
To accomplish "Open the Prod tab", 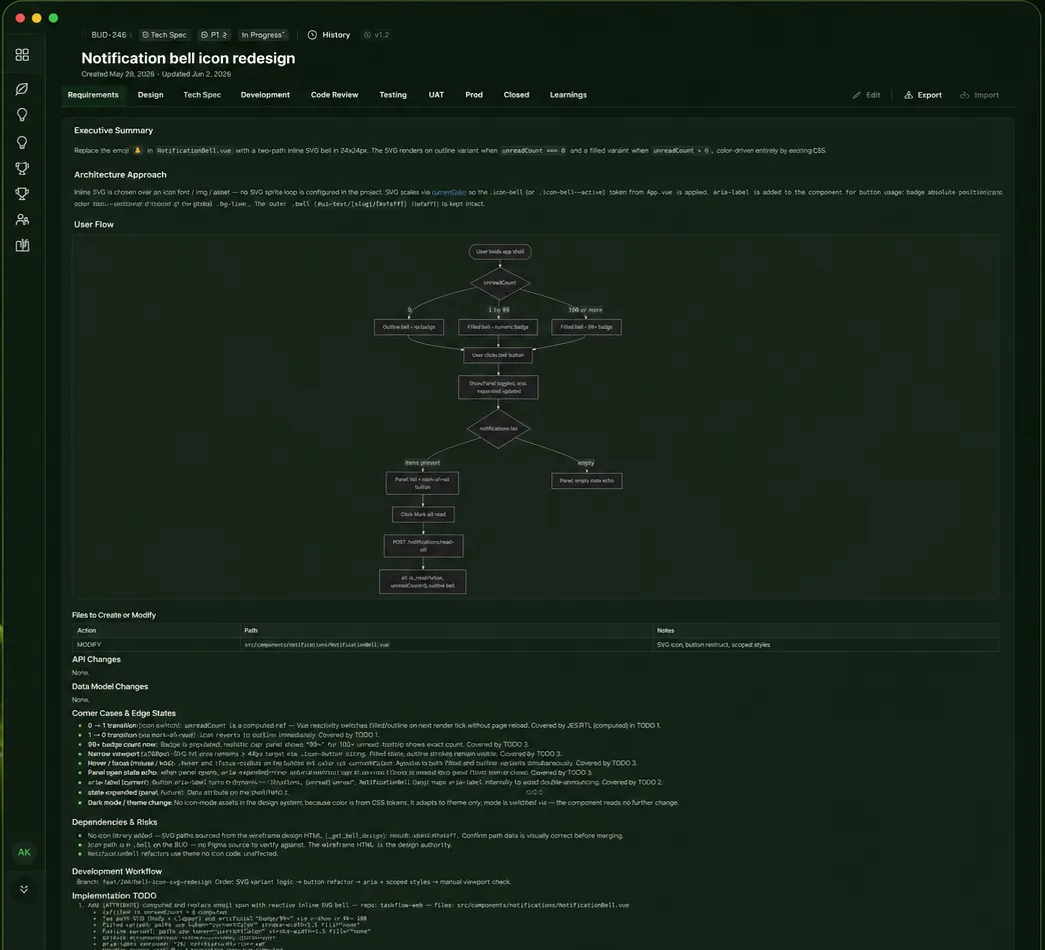I will [474, 95].
